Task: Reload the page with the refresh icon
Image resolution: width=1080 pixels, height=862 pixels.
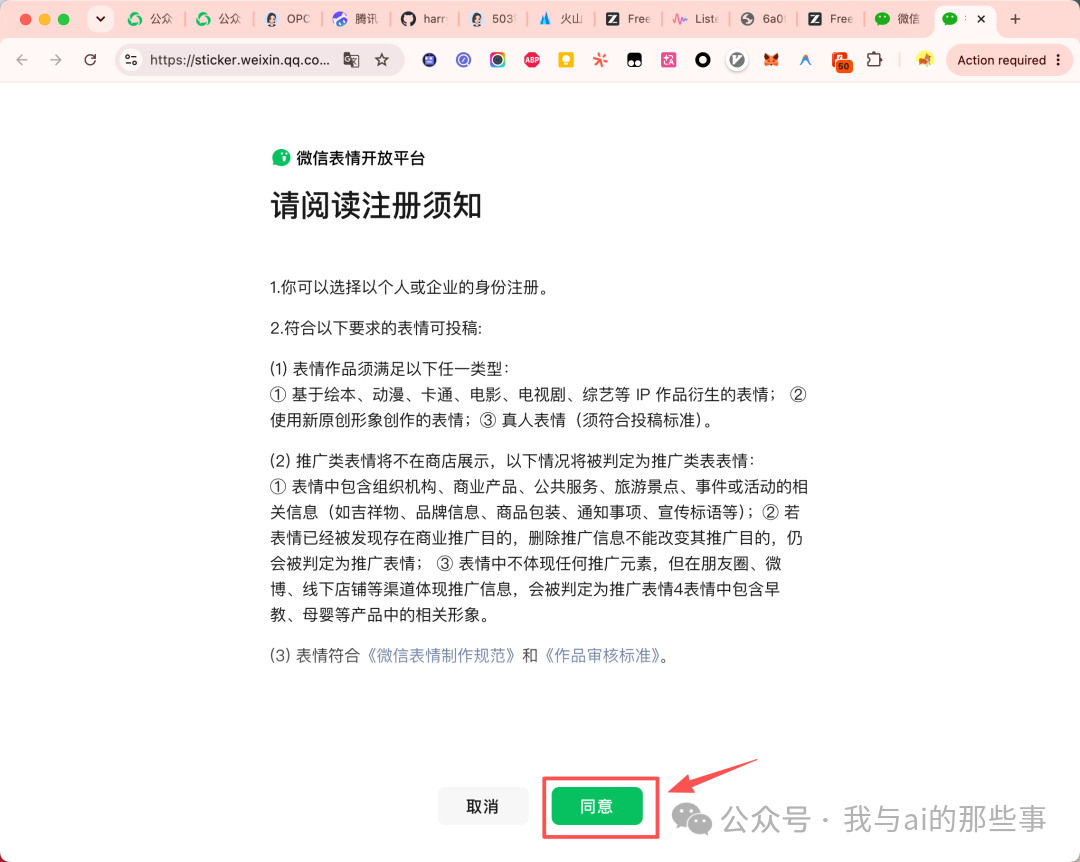Action: [x=90, y=60]
